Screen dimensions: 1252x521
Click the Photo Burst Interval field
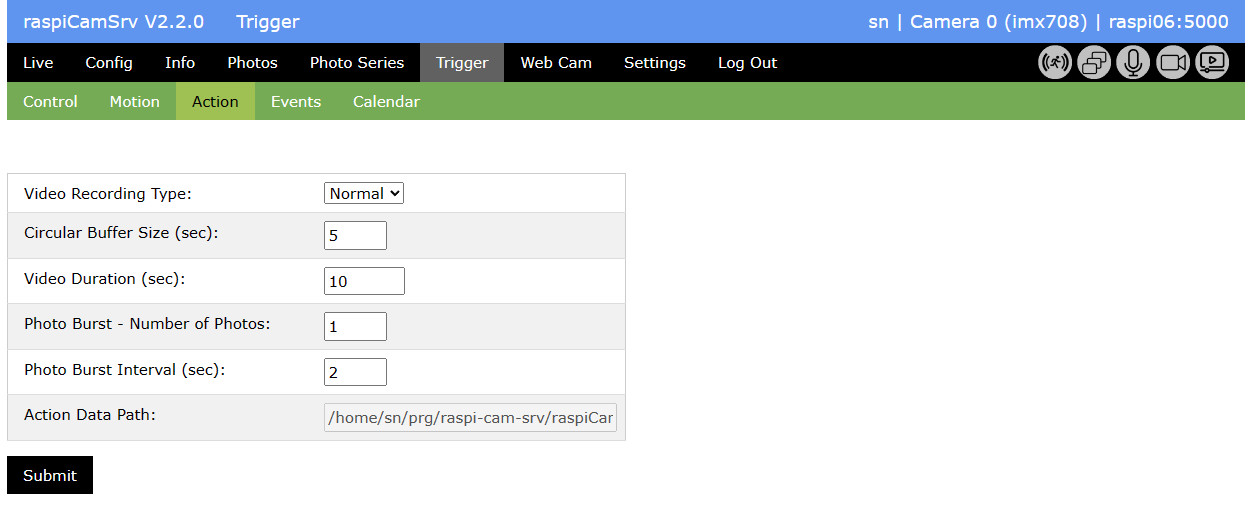click(355, 372)
